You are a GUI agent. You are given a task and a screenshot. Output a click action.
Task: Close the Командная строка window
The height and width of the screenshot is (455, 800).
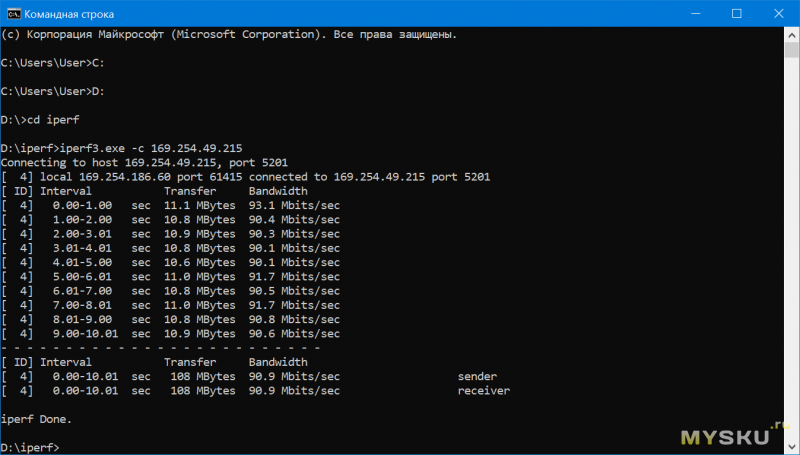click(780, 13)
